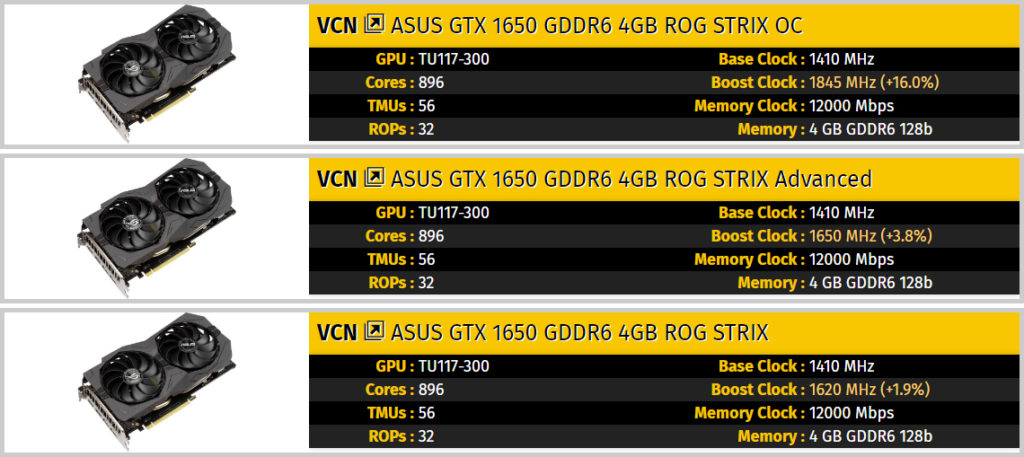1024x457 pixels.
Task: Click the bottom ROG STRIX card image
Action: tap(158, 379)
